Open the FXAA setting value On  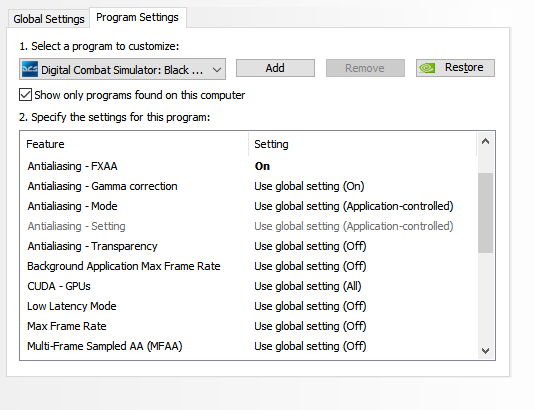pos(262,166)
